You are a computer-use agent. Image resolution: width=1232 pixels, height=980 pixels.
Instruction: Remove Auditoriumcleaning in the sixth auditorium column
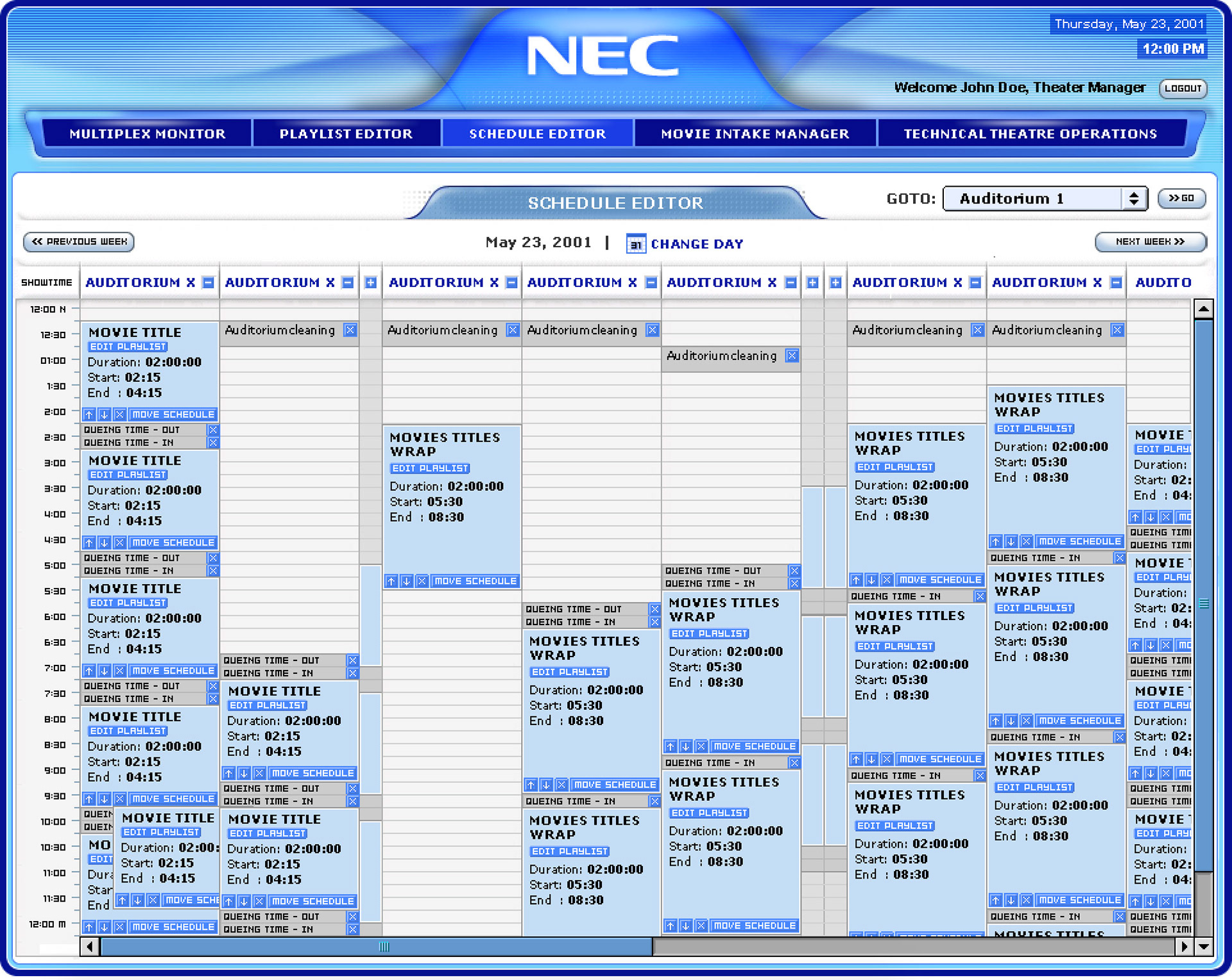coord(978,330)
